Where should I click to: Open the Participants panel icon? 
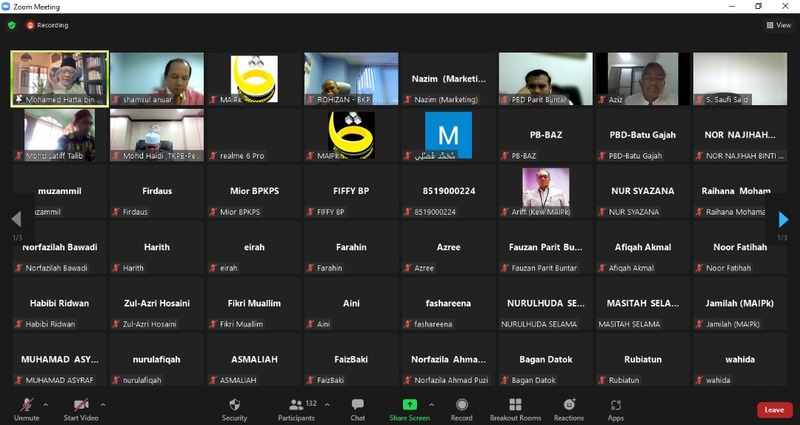(x=296, y=405)
